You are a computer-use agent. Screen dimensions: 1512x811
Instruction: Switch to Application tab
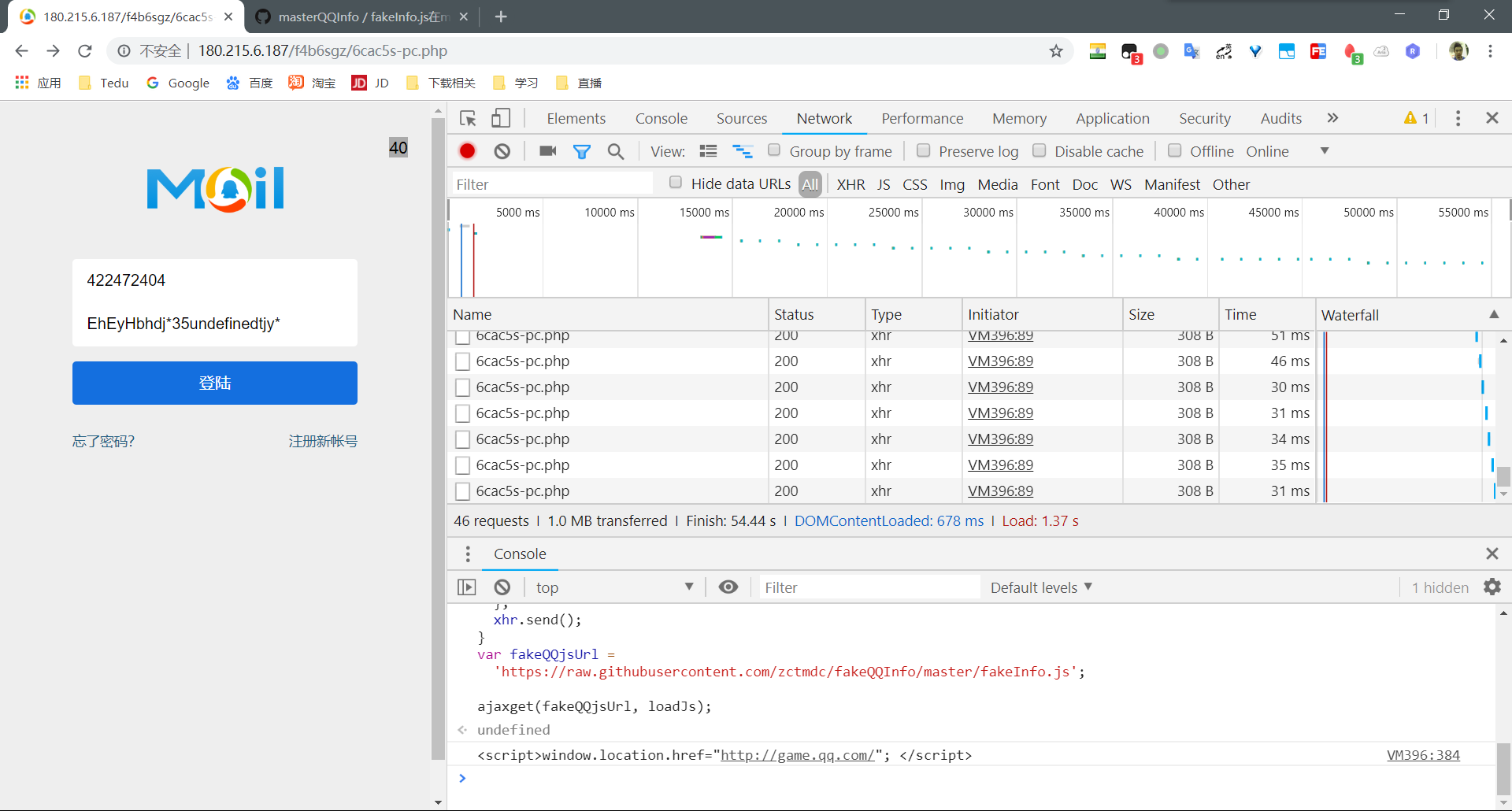(1113, 118)
